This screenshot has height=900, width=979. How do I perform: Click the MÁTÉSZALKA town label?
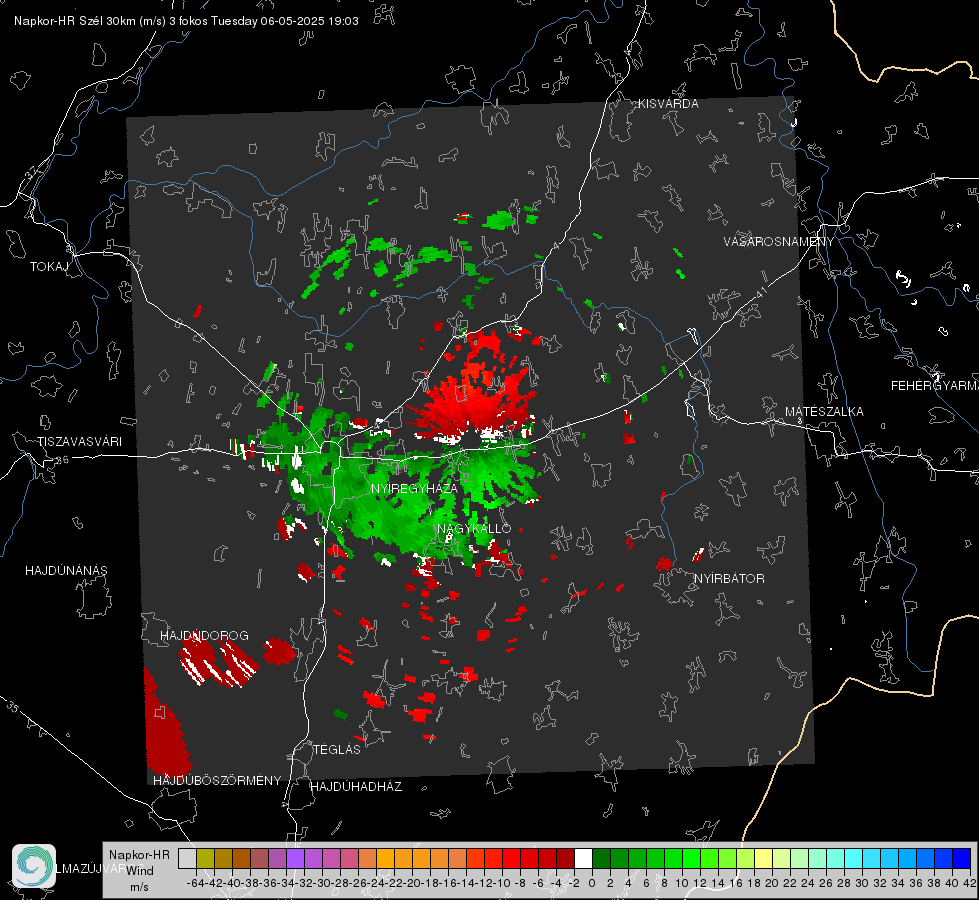[x=824, y=412]
